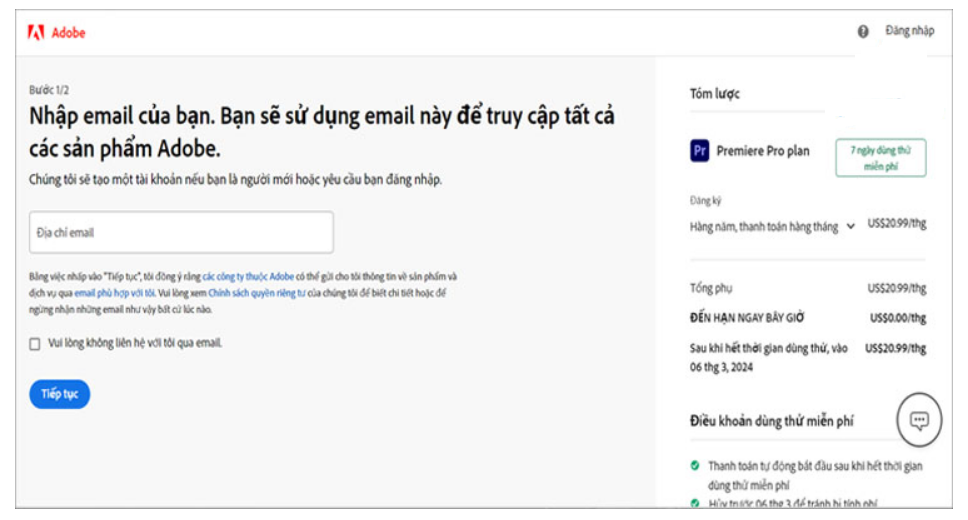Click the Đăng nhập sign-in link
The height and width of the screenshot is (520, 968).
[x=909, y=31]
